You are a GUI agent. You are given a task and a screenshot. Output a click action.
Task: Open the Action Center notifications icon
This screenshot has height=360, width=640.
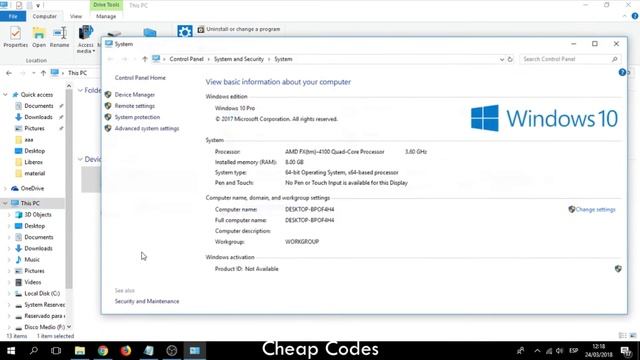[x=625, y=351]
